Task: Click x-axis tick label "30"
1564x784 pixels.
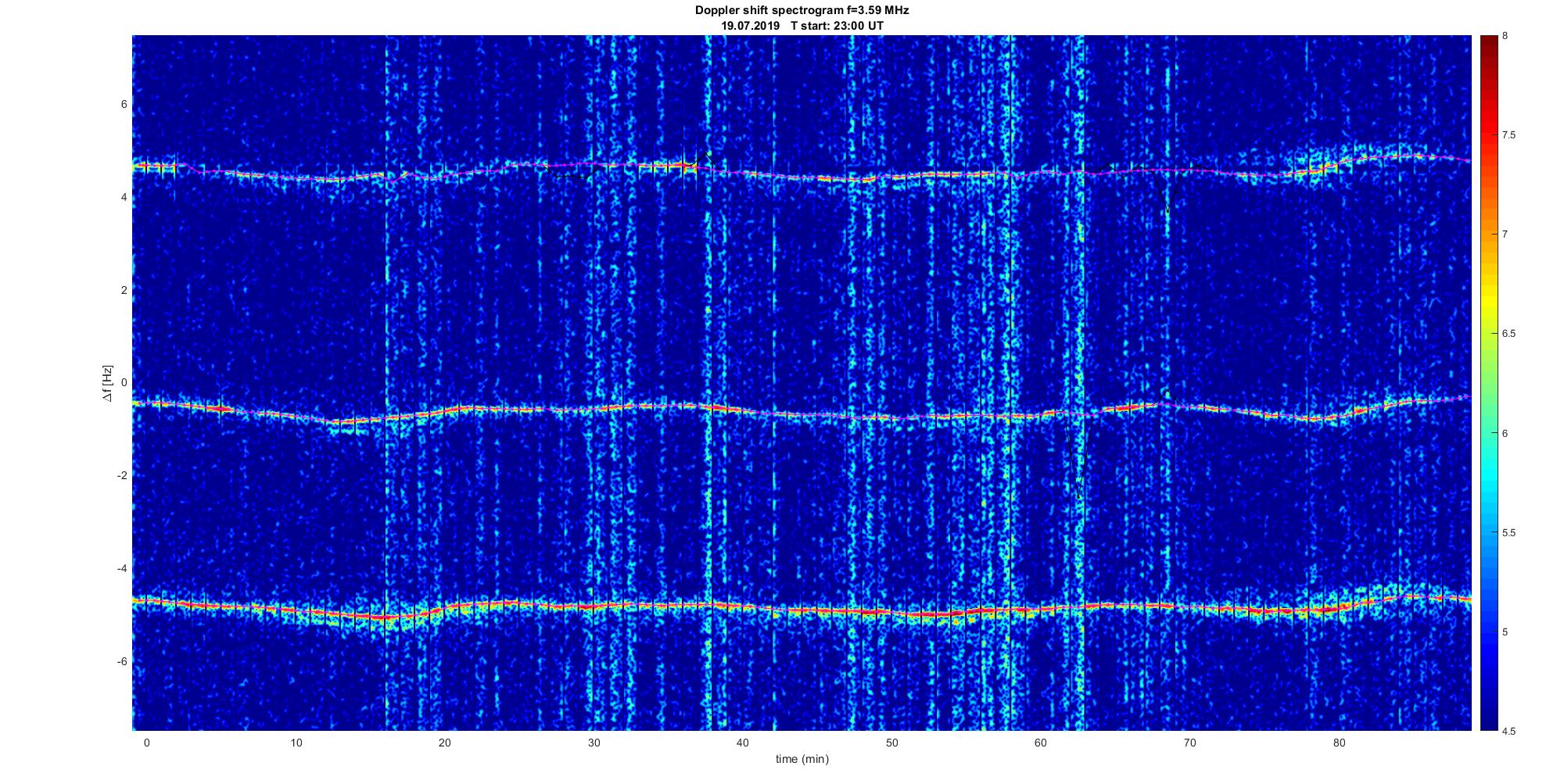Action: point(594,743)
